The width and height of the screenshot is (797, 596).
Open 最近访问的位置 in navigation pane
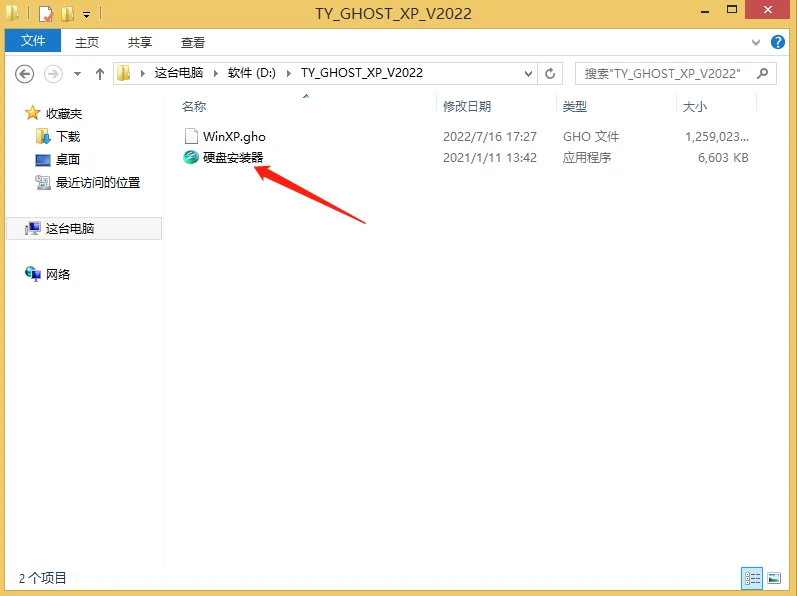[x=98, y=182]
